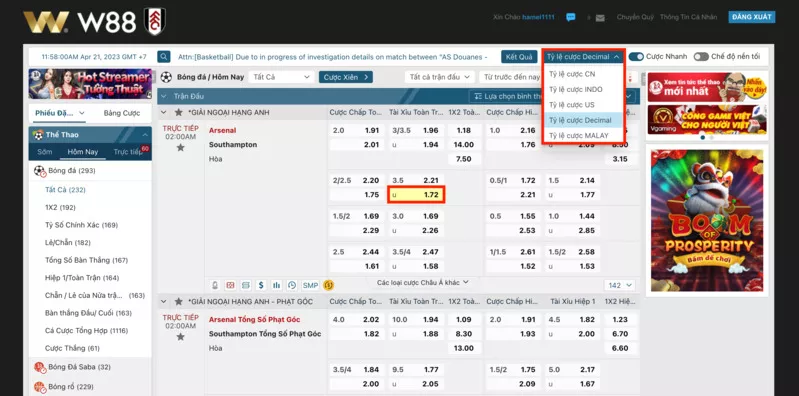Favorite the GIẢI NGOẠI HẠNG ANH league star

pos(178,112)
